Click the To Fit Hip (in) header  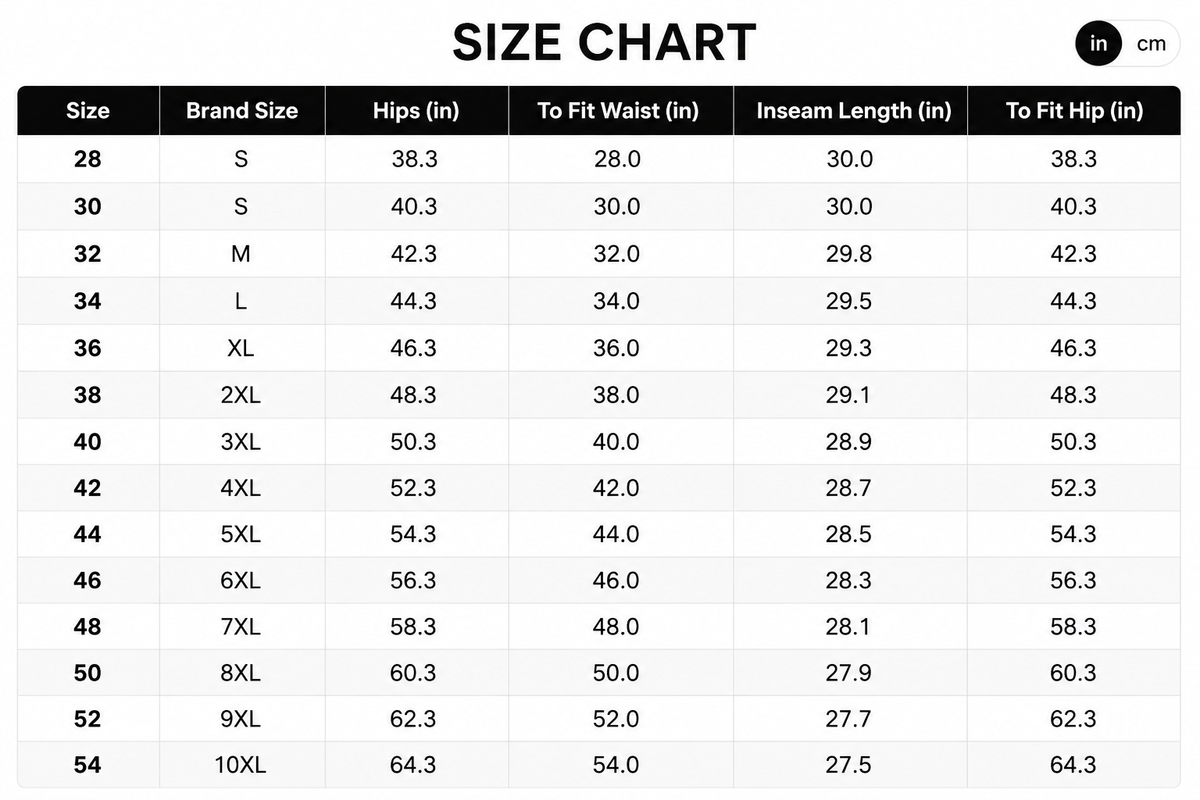[x=1074, y=110]
